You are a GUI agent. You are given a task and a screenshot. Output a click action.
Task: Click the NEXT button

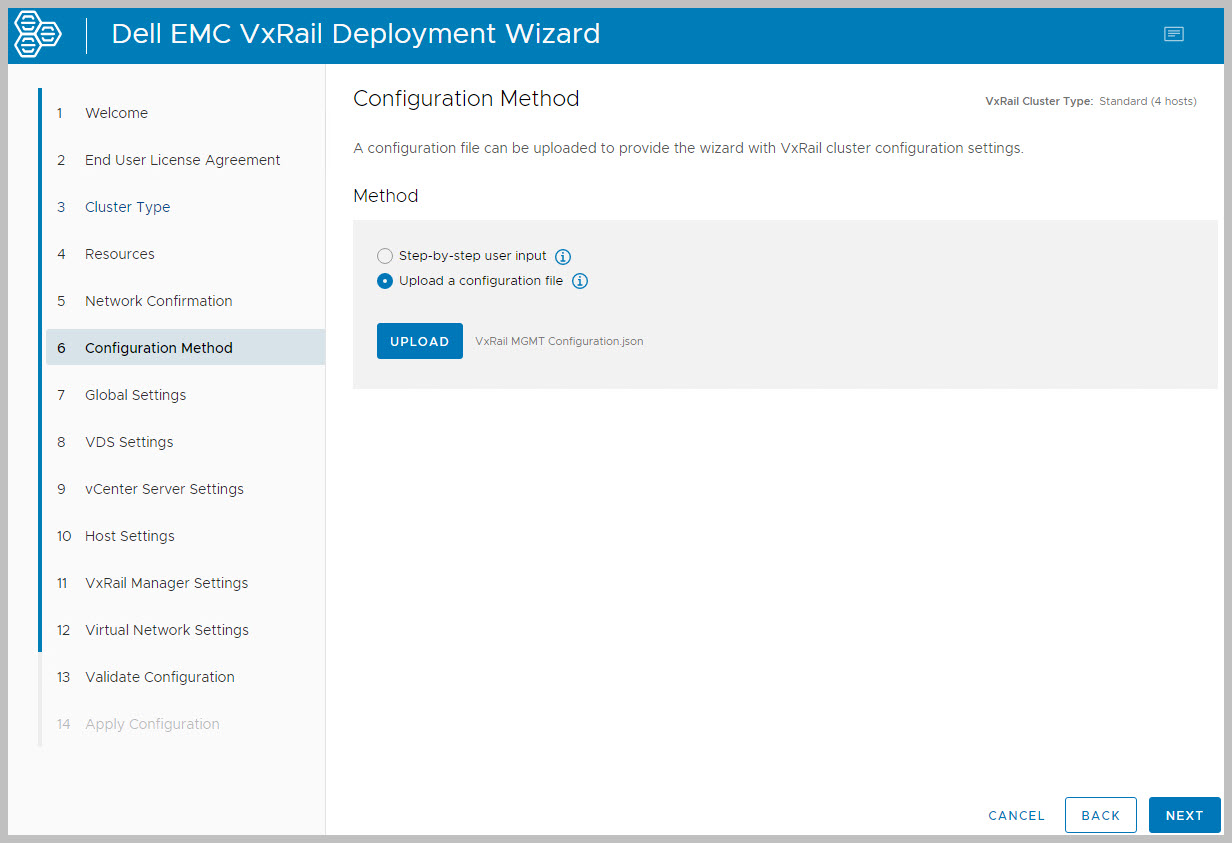1184,815
